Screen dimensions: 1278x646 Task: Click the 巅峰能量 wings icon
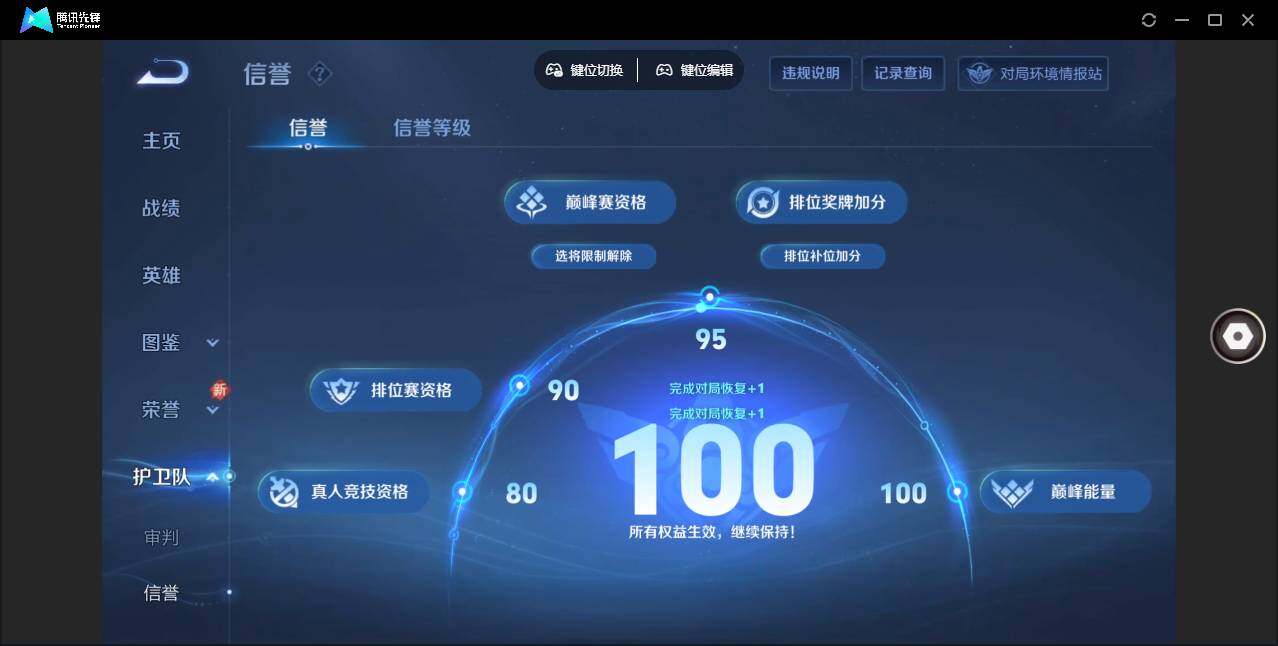(1013, 491)
